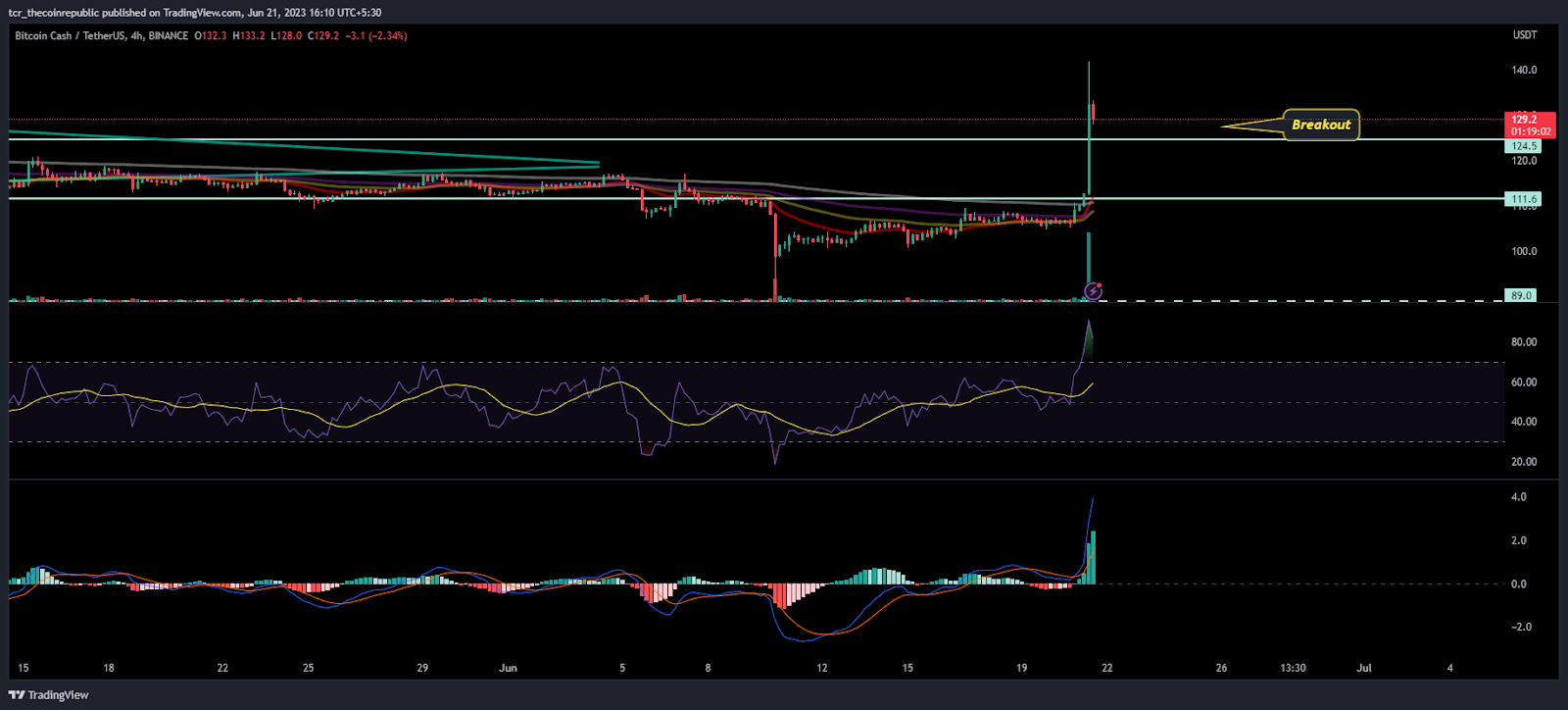1568x710 pixels.
Task: Click the date 19 on the time axis
Action: point(1021,668)
